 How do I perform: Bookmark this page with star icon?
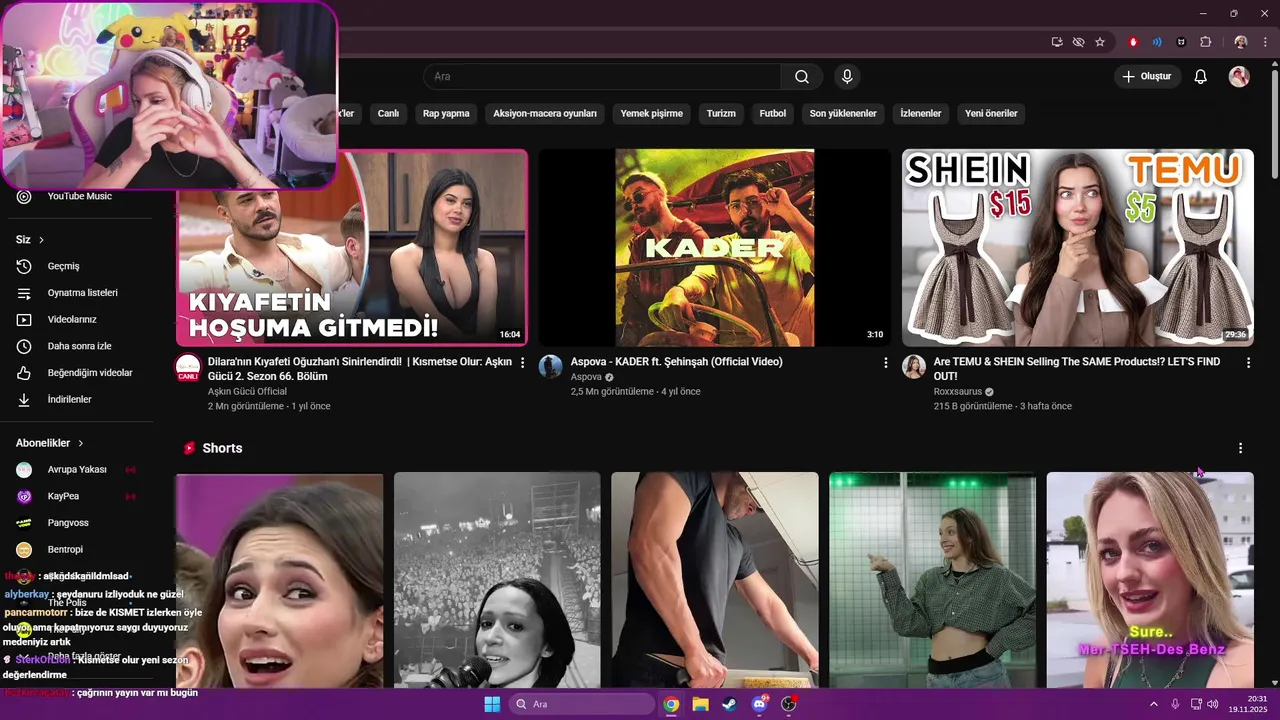1100,42
